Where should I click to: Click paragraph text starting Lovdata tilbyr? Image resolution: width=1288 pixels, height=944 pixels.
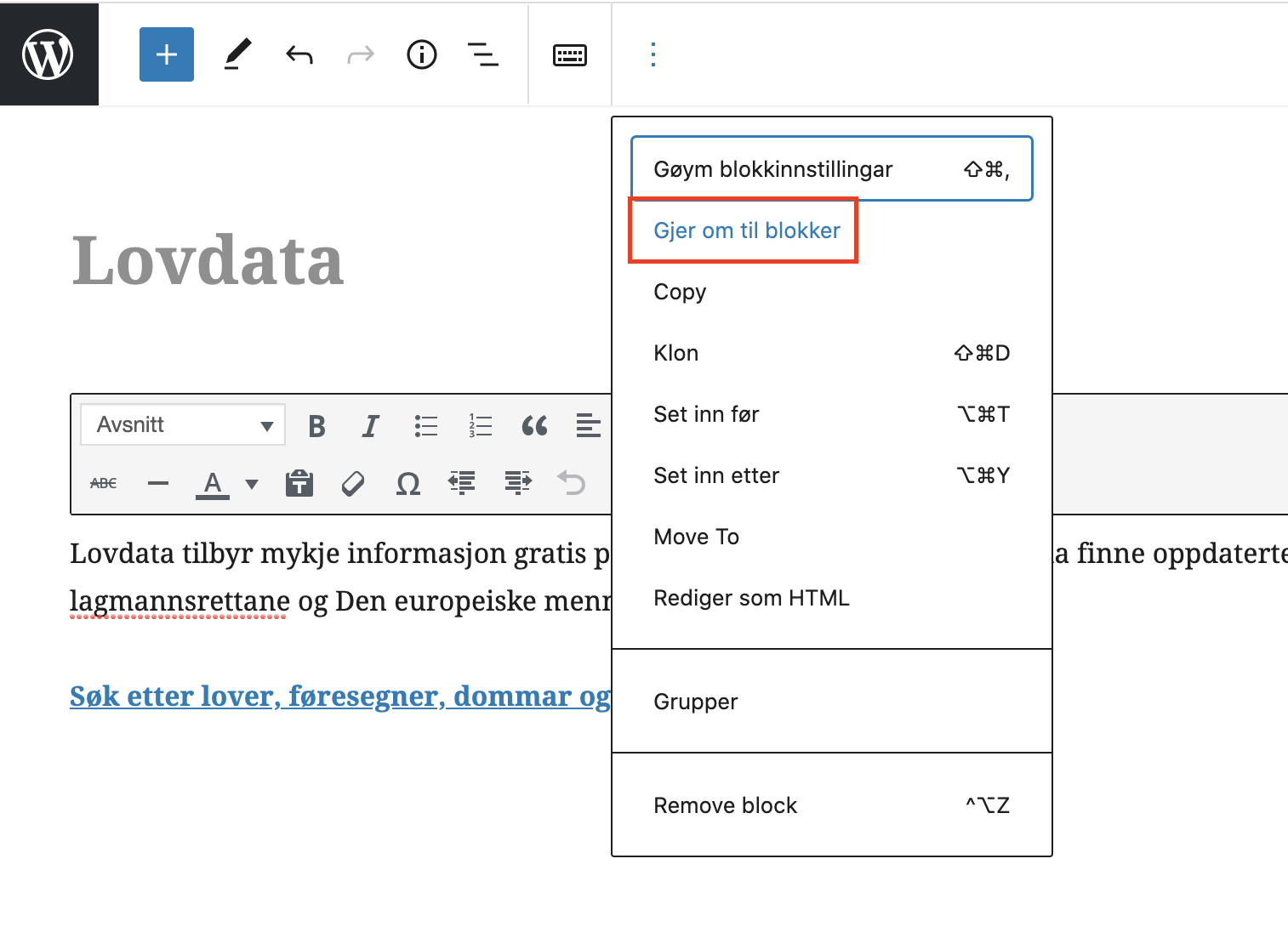[x=340, y=554]
